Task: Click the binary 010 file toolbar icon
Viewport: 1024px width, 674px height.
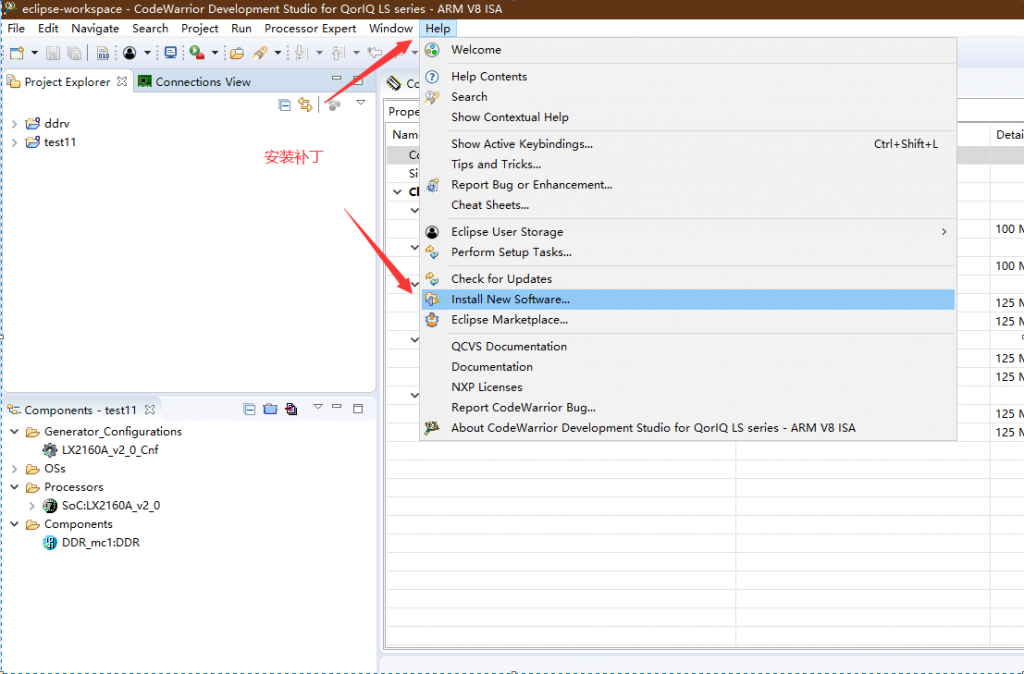Action: [x=103, y=53]
